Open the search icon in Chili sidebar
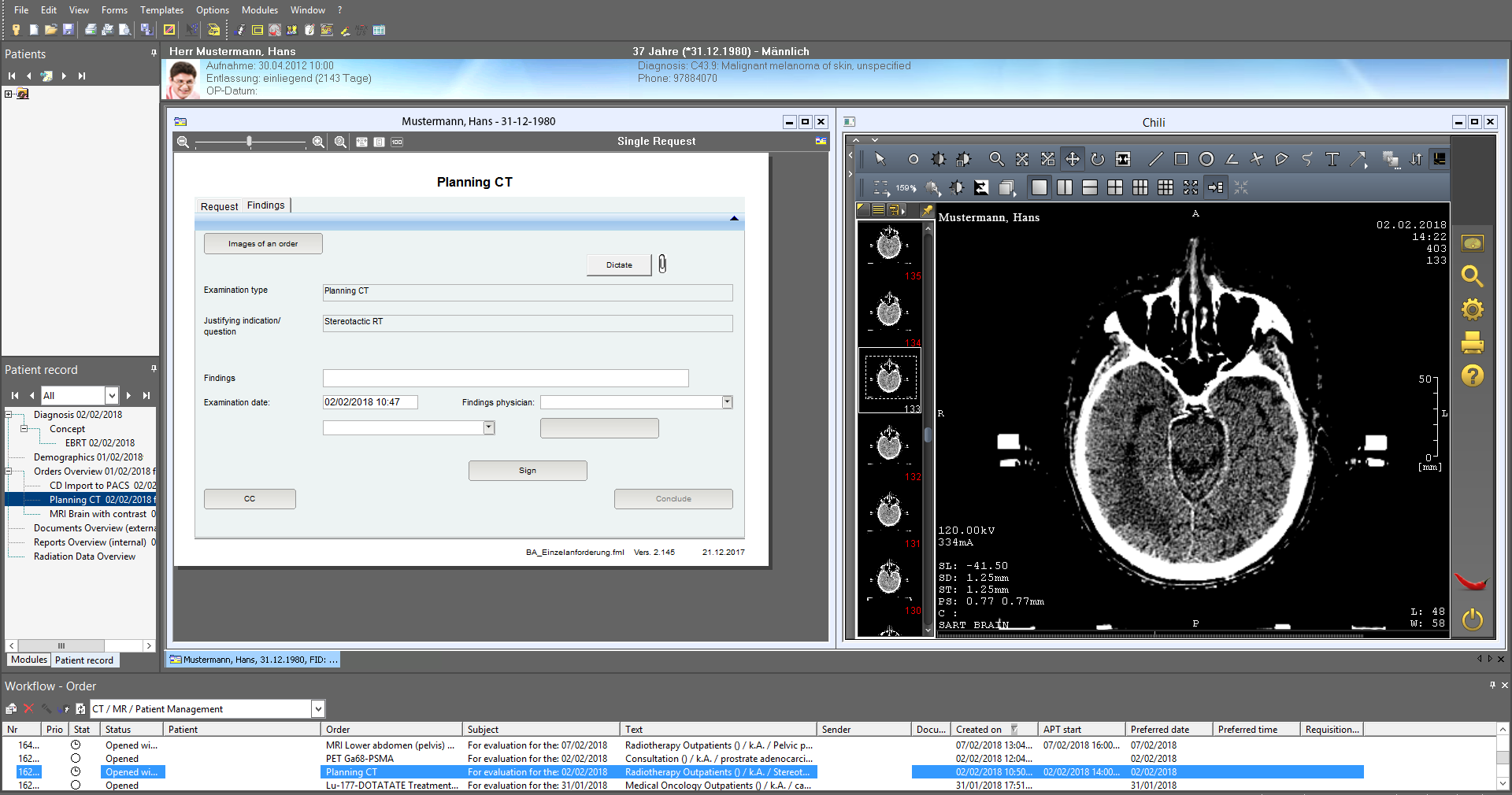Screen dimensions: 1512x795 pyautogui.click(x=1472, y=276)
